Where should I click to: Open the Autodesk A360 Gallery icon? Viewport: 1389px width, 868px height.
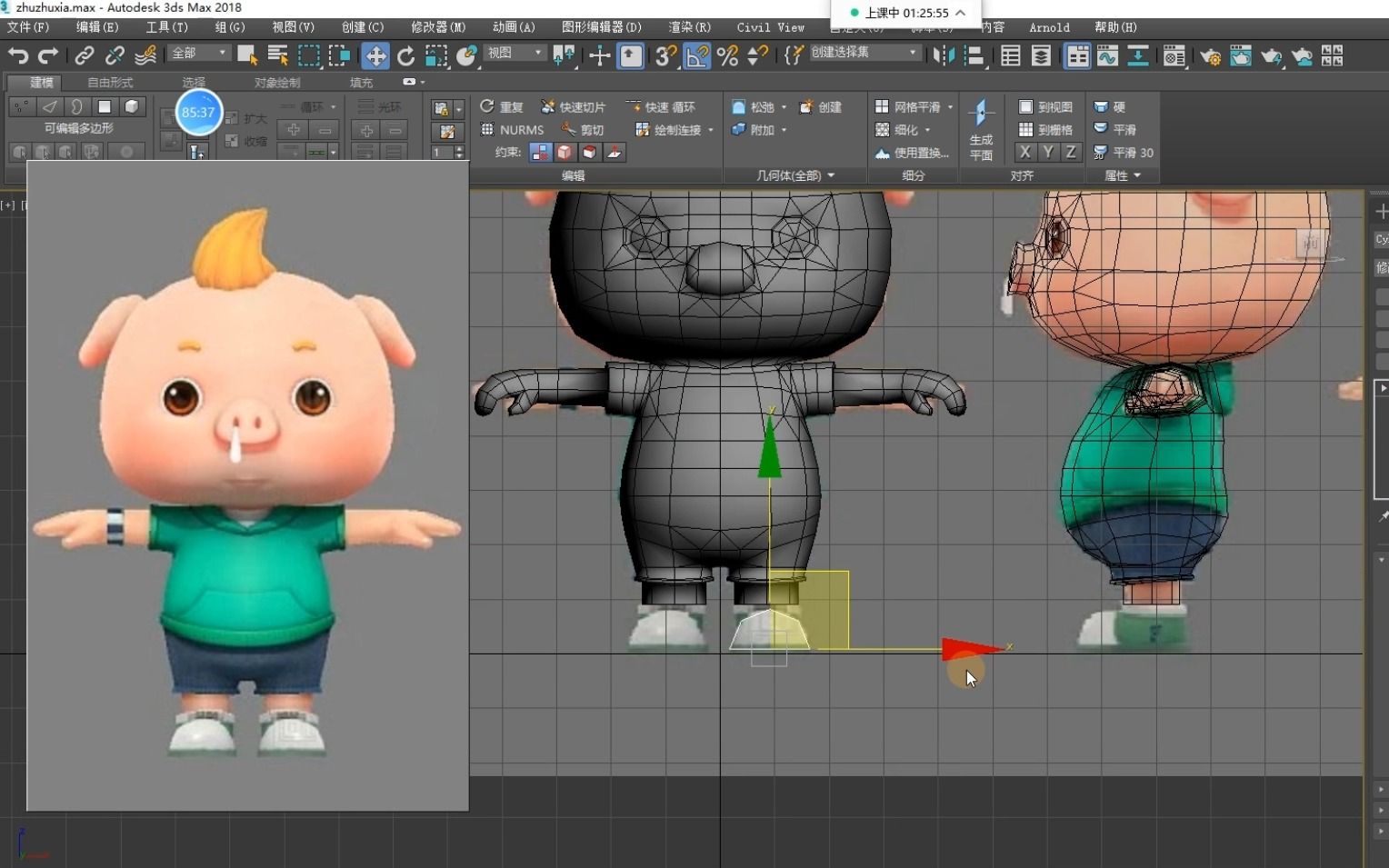(x=1333, y=56)
